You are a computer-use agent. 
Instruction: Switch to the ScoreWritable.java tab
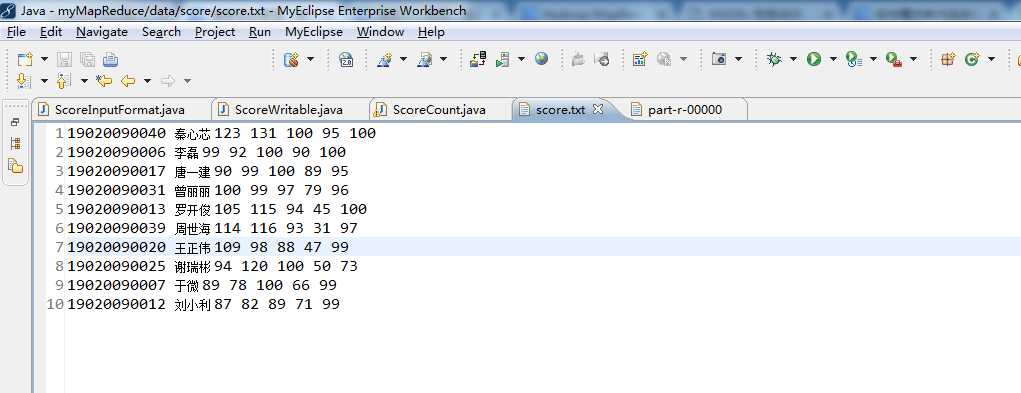tap(288, 110)
